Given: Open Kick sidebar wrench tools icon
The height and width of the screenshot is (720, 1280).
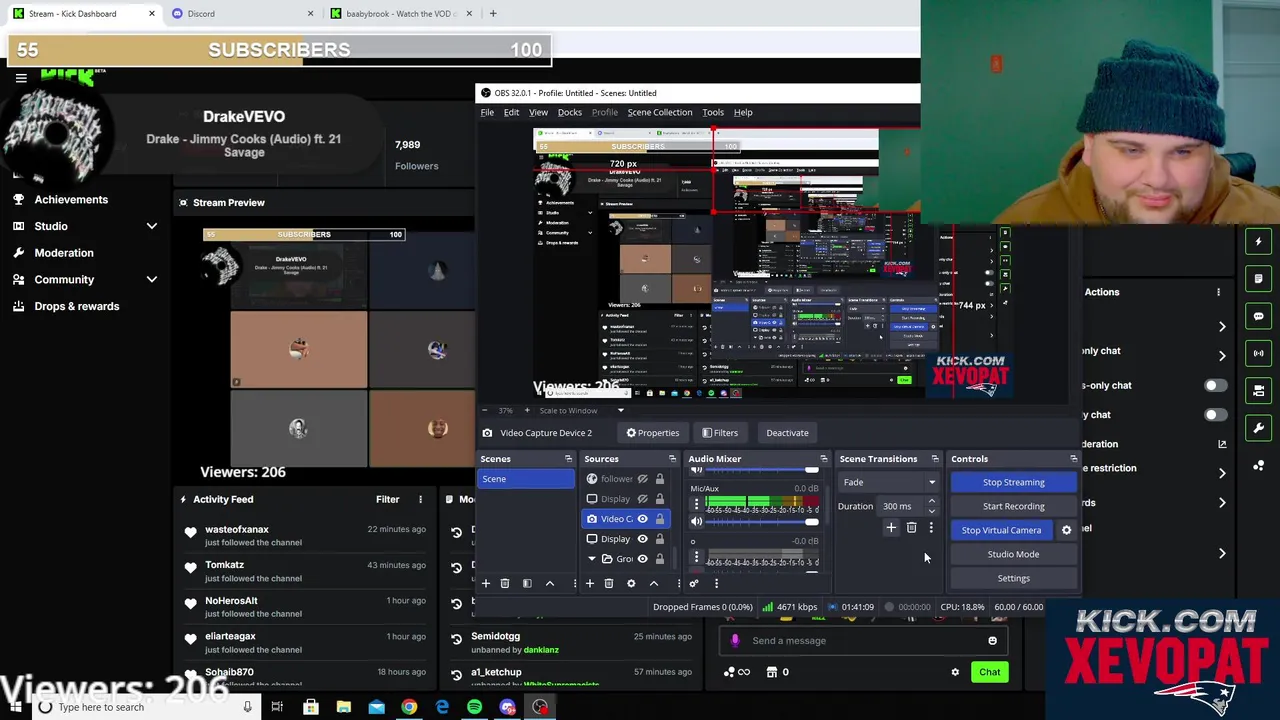Looking at the screenshot, I should tap(1258, 428).
